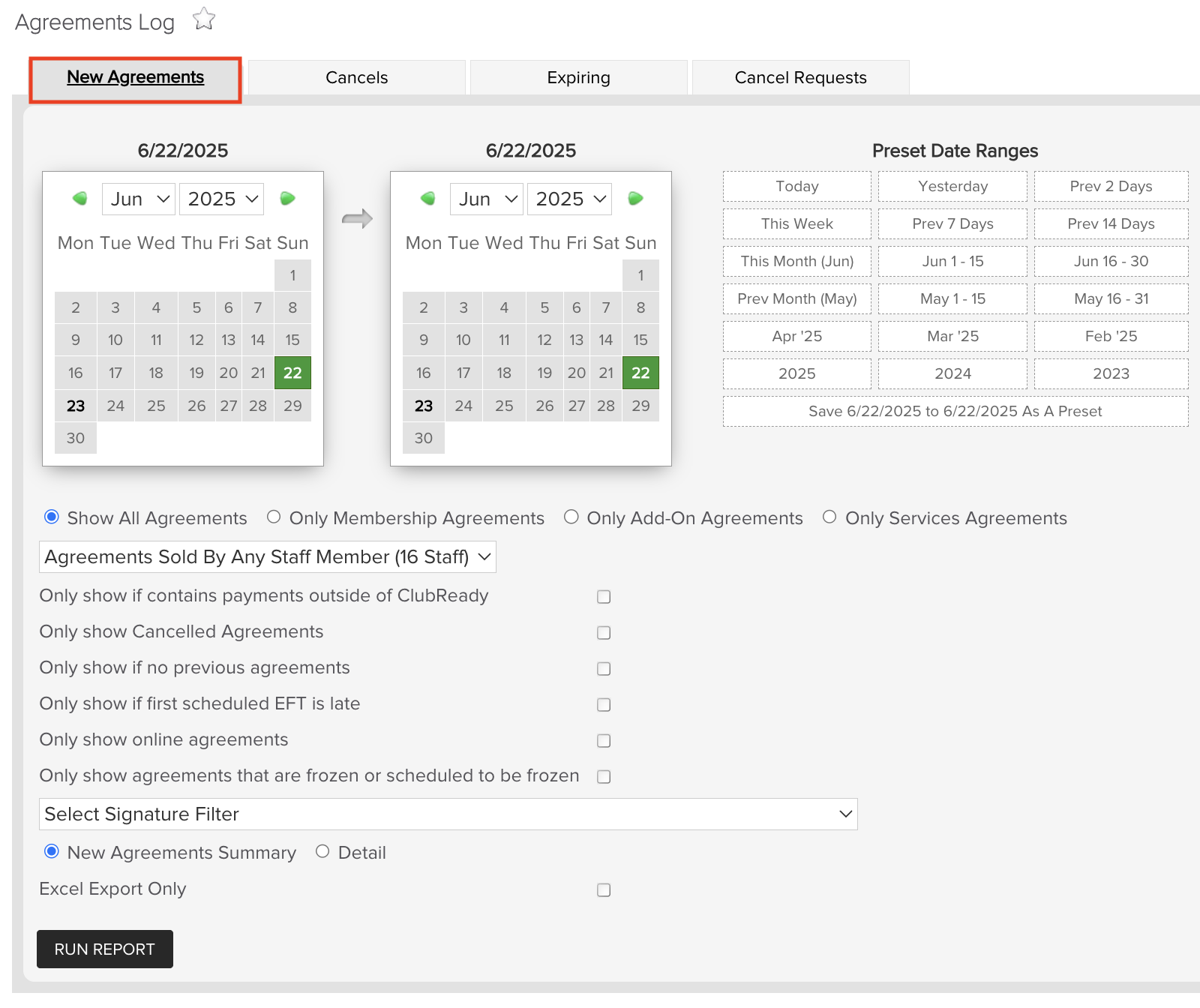The image size is (1200, 1008).
Task: Check first scheduled EFT is late checkbox
Action: [x=604, y=705]
